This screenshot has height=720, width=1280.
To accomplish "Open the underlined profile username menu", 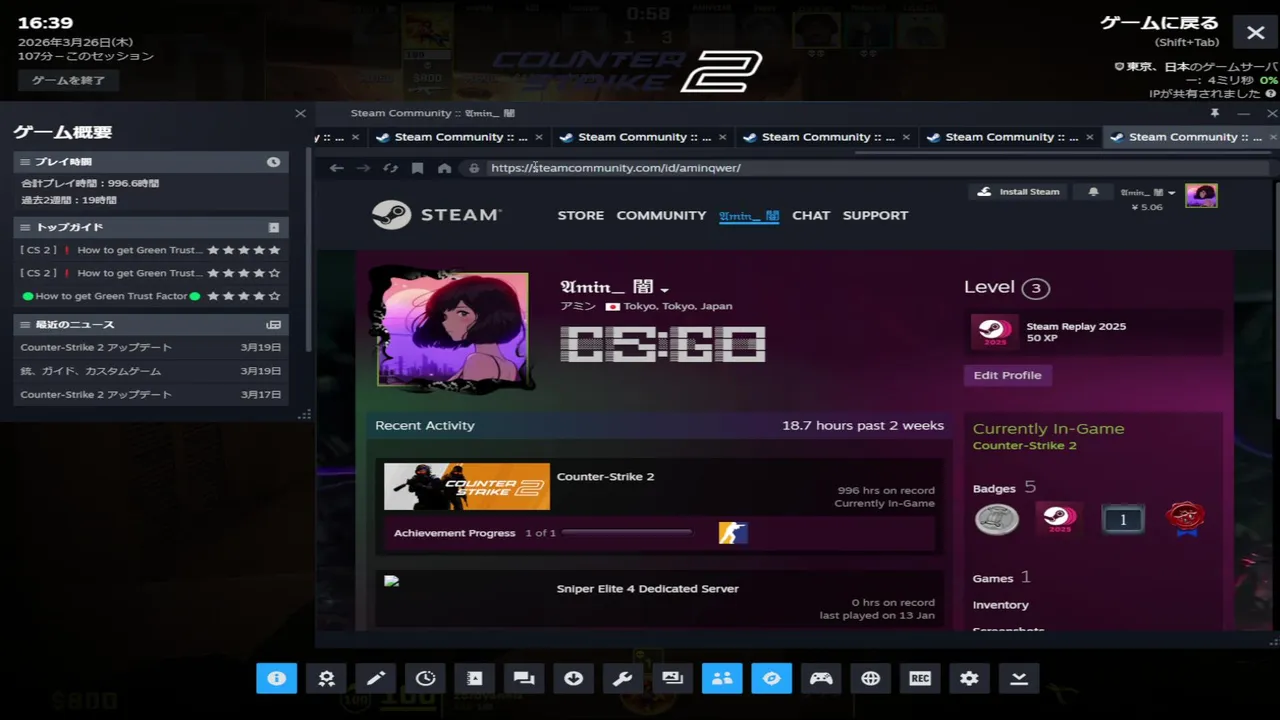I will click(749, 215).
